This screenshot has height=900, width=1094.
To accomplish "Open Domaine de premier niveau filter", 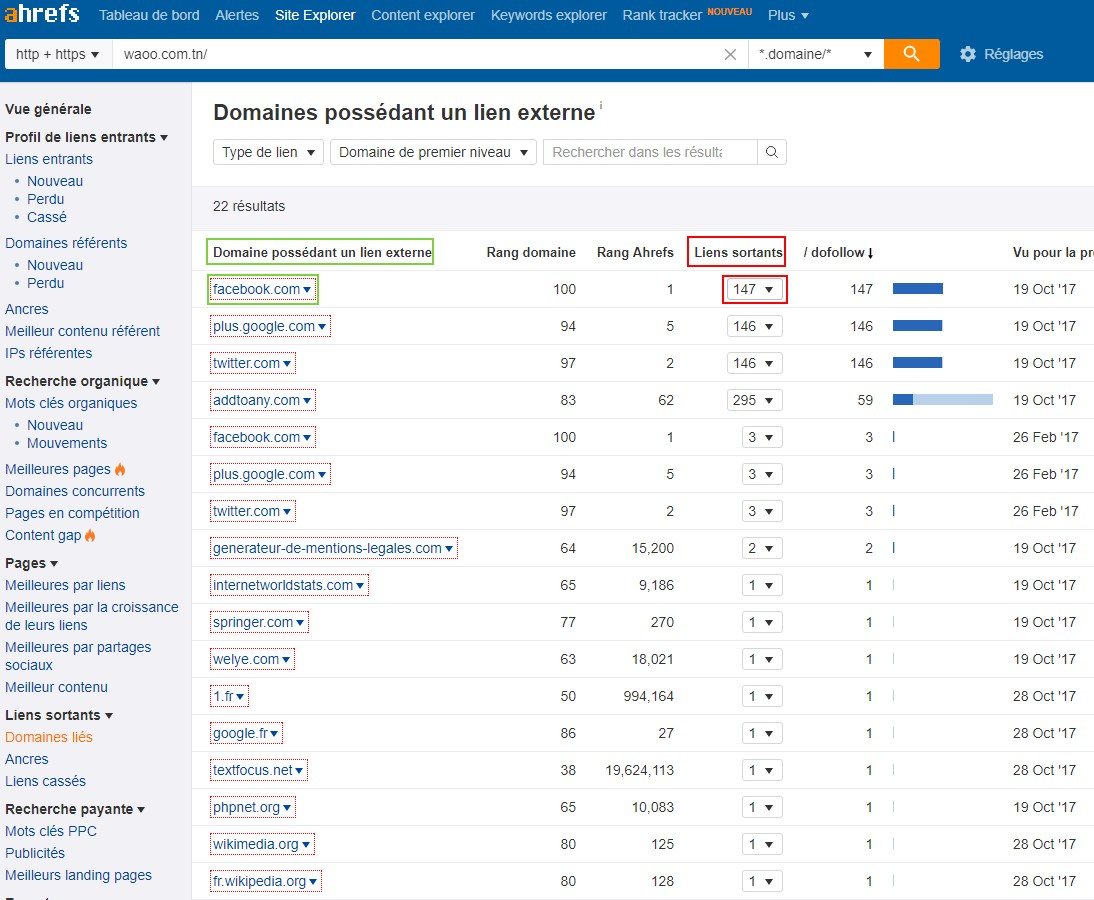I will (x=433, y=152).
